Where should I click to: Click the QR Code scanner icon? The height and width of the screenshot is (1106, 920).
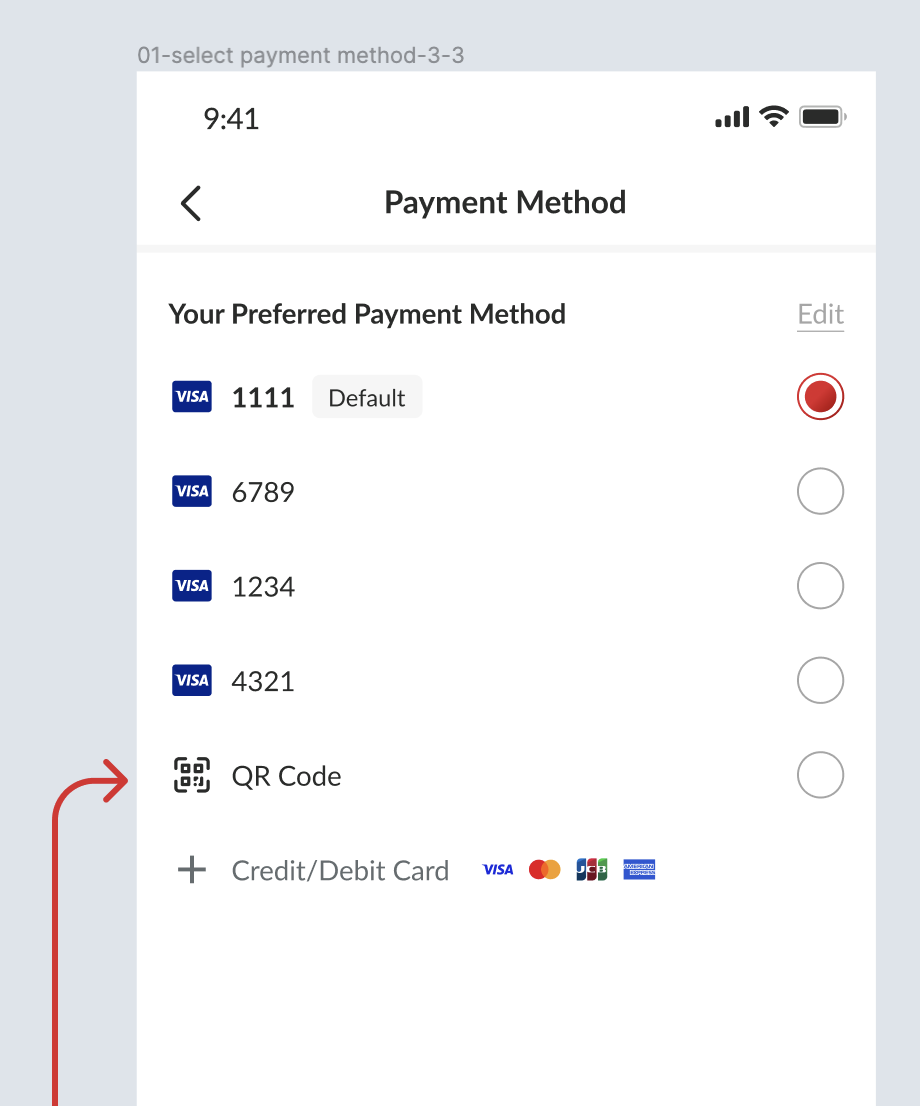click(x=192, y=775)
